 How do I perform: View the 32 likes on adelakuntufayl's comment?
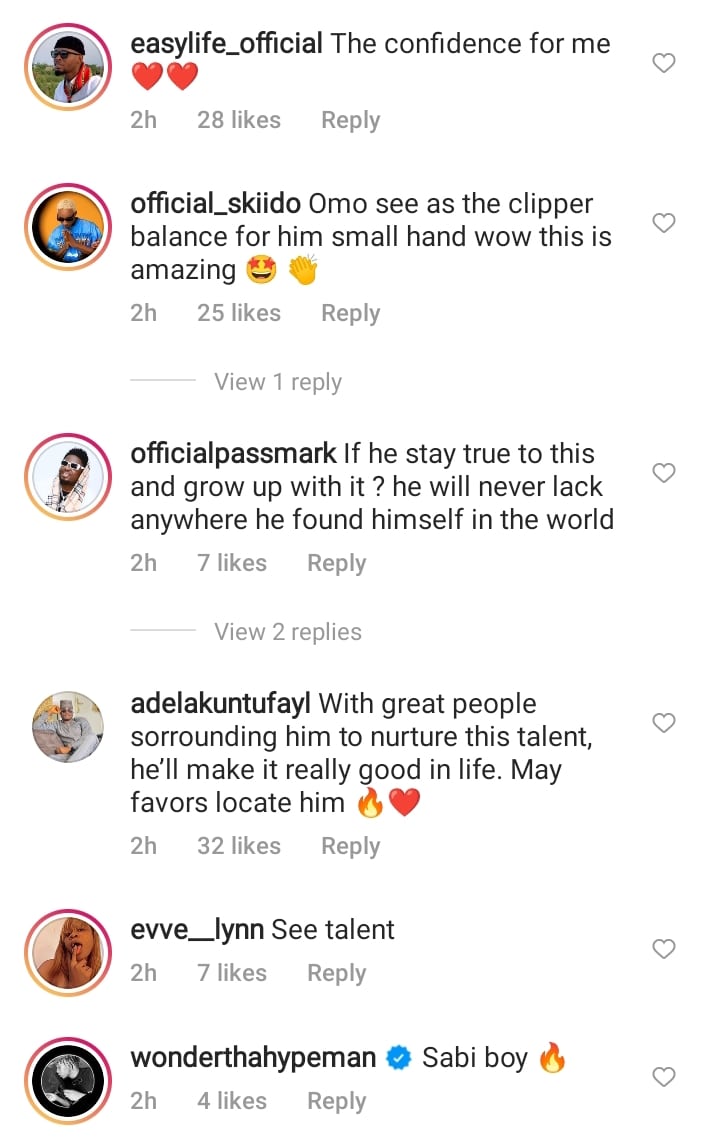(x=238, y=846)
